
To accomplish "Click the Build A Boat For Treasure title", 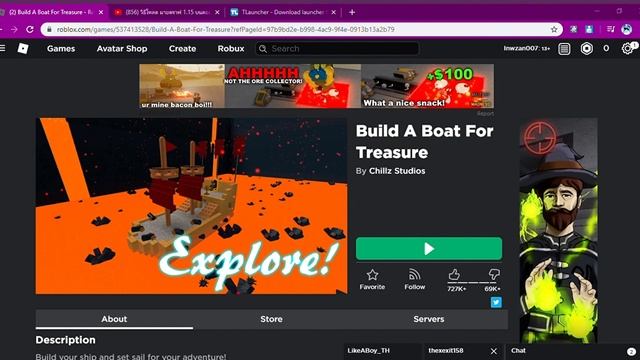I will coord(424,142).
